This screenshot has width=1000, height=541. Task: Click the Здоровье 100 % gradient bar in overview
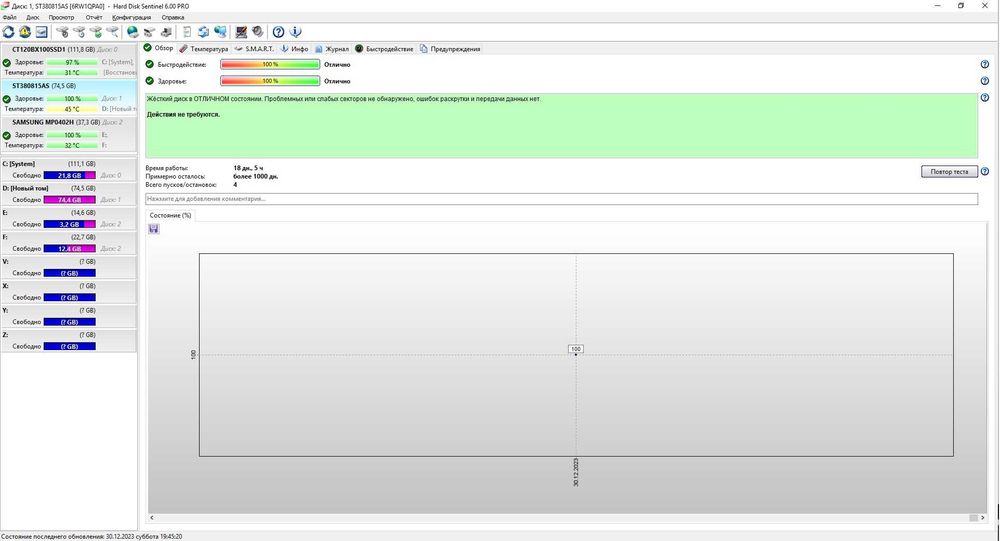[x=270, y=81]
